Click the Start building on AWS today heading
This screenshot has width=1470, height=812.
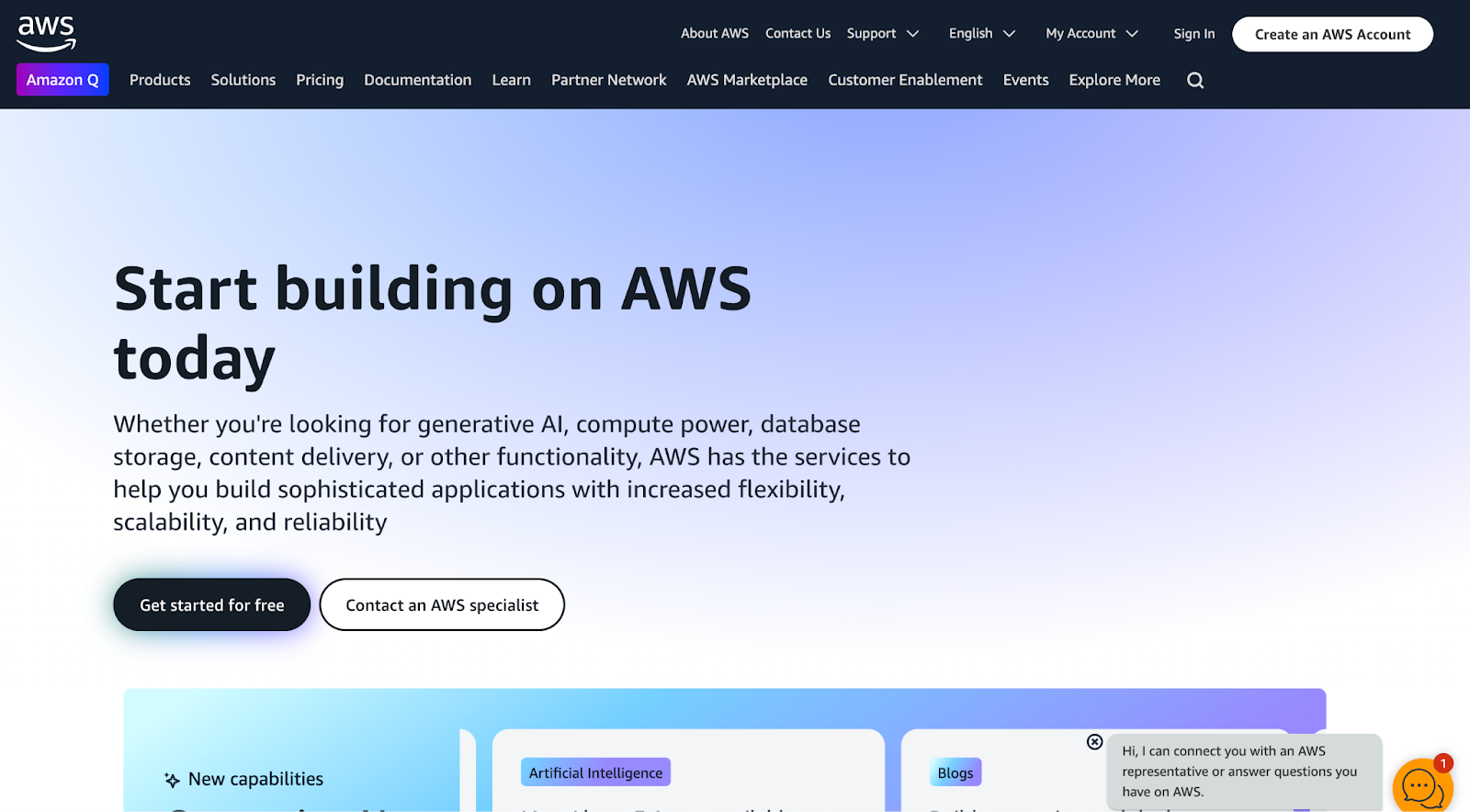433,322
